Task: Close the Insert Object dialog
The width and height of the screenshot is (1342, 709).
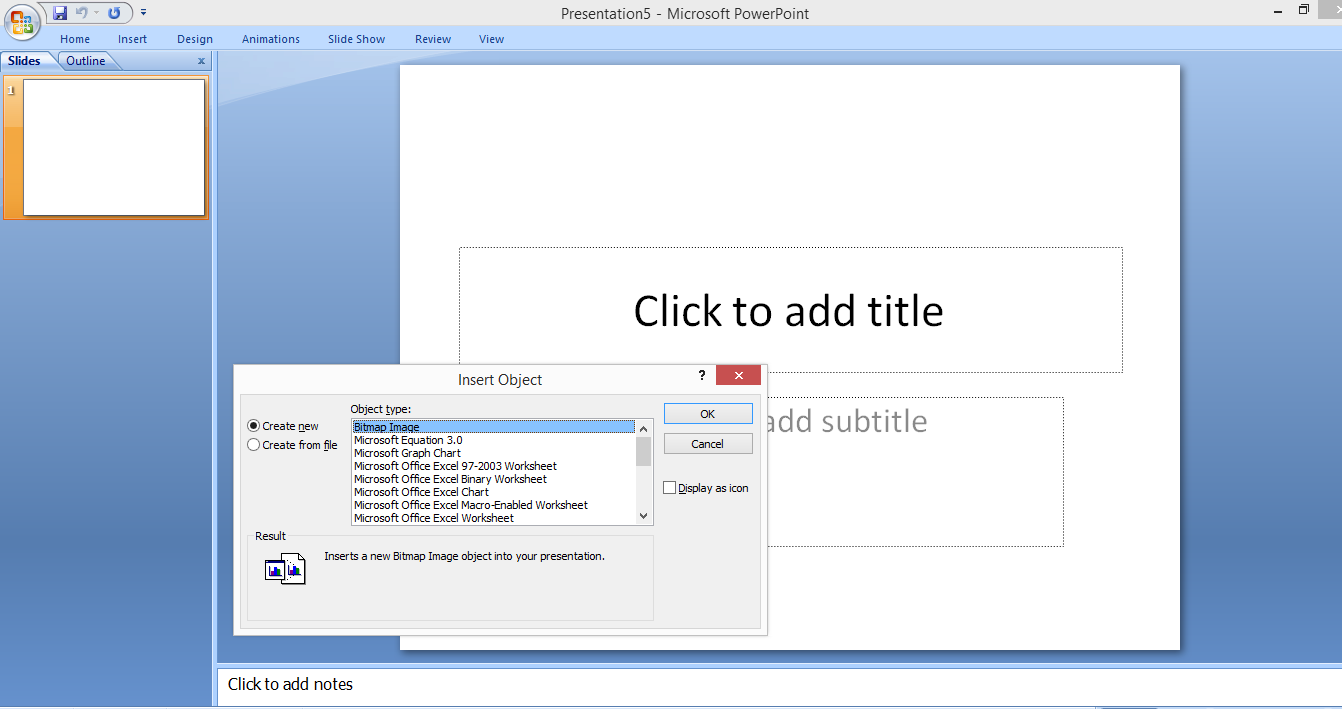Action: point(738,375)
